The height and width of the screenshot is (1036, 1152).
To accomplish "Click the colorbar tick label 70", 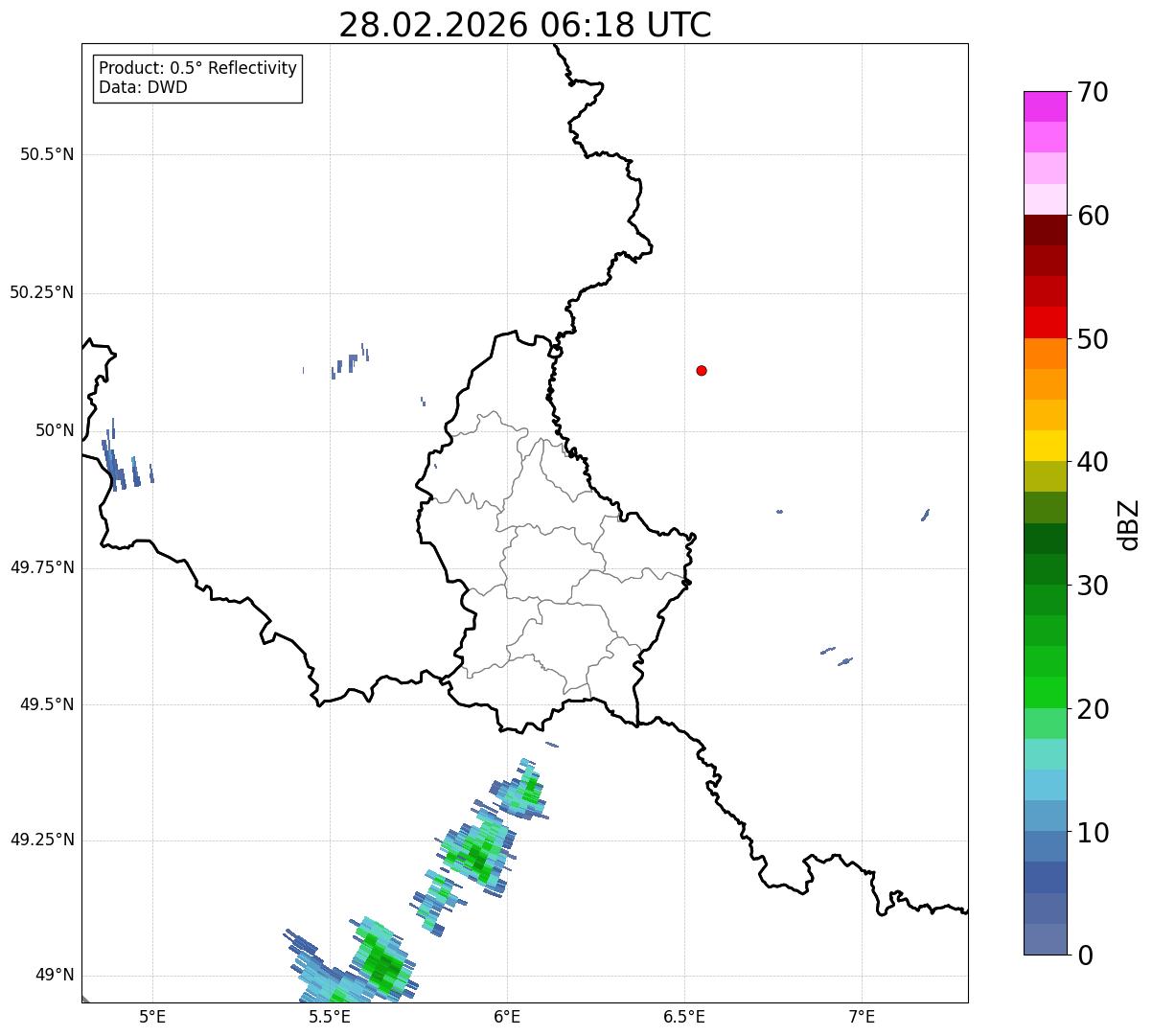I will (x=1092, y=92).
